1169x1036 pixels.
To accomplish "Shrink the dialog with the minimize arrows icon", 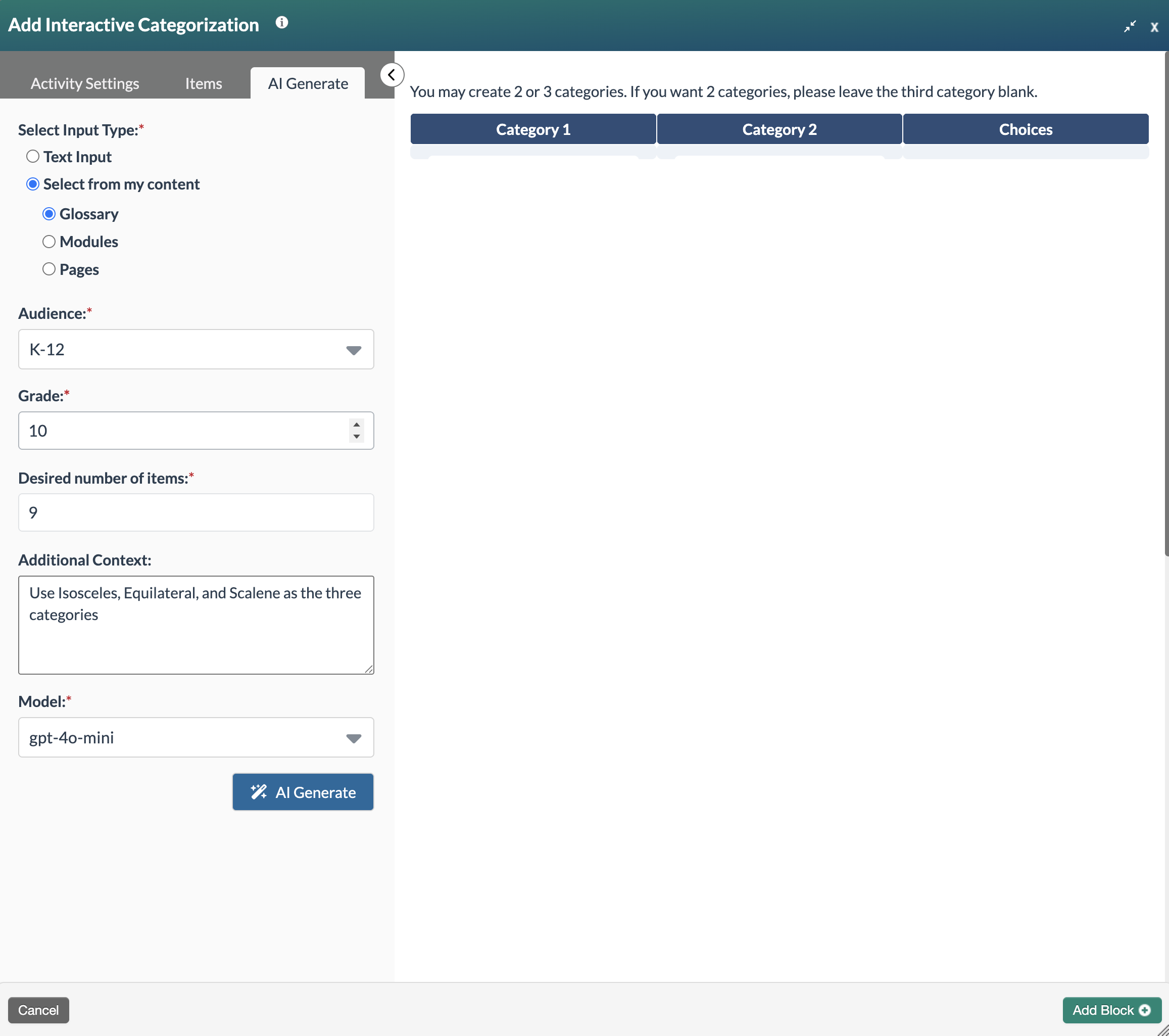I will click(x=1130, y=26).
